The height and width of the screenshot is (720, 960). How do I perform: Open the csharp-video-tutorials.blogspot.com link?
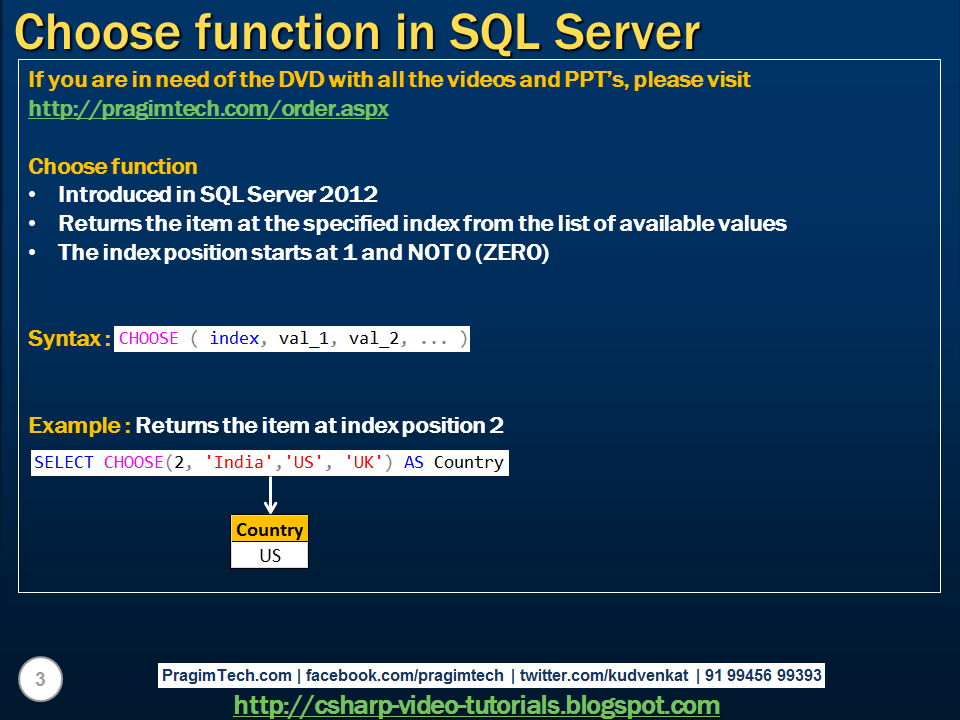click(x=480, y=703)
